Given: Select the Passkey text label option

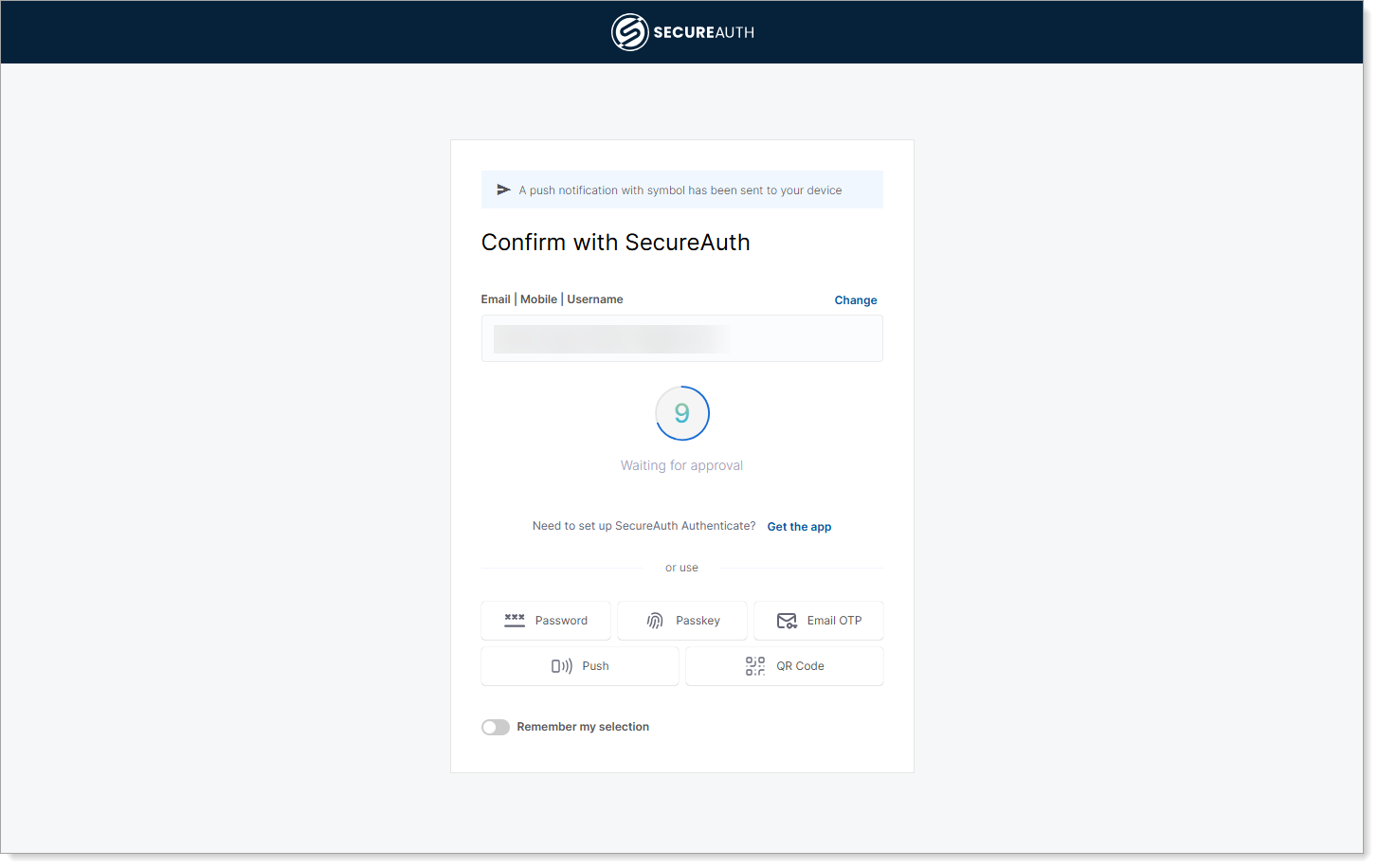Looking at the screenshot, I should tap(698, 621).
